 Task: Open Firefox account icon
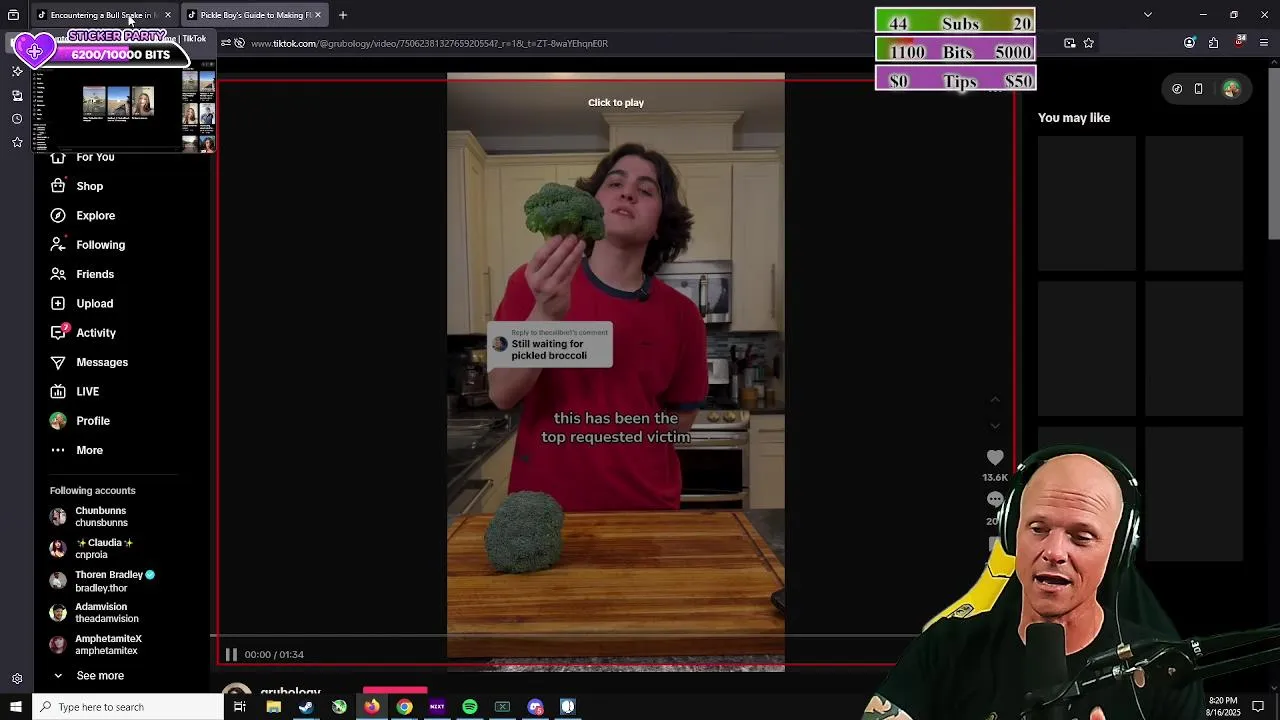pos(1189,43)
